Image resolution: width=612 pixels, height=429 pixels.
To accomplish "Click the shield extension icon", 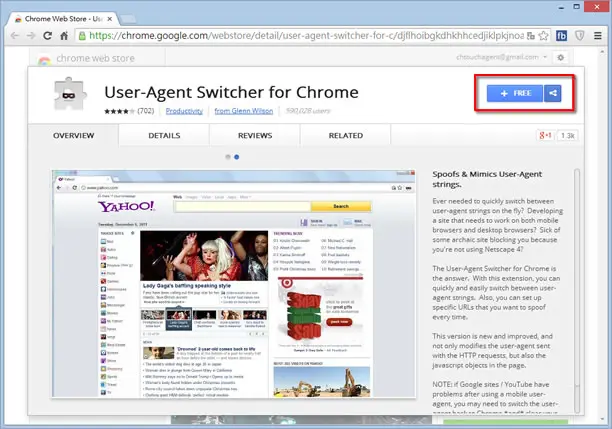I will pyautogui.click(x=580, y=36).
